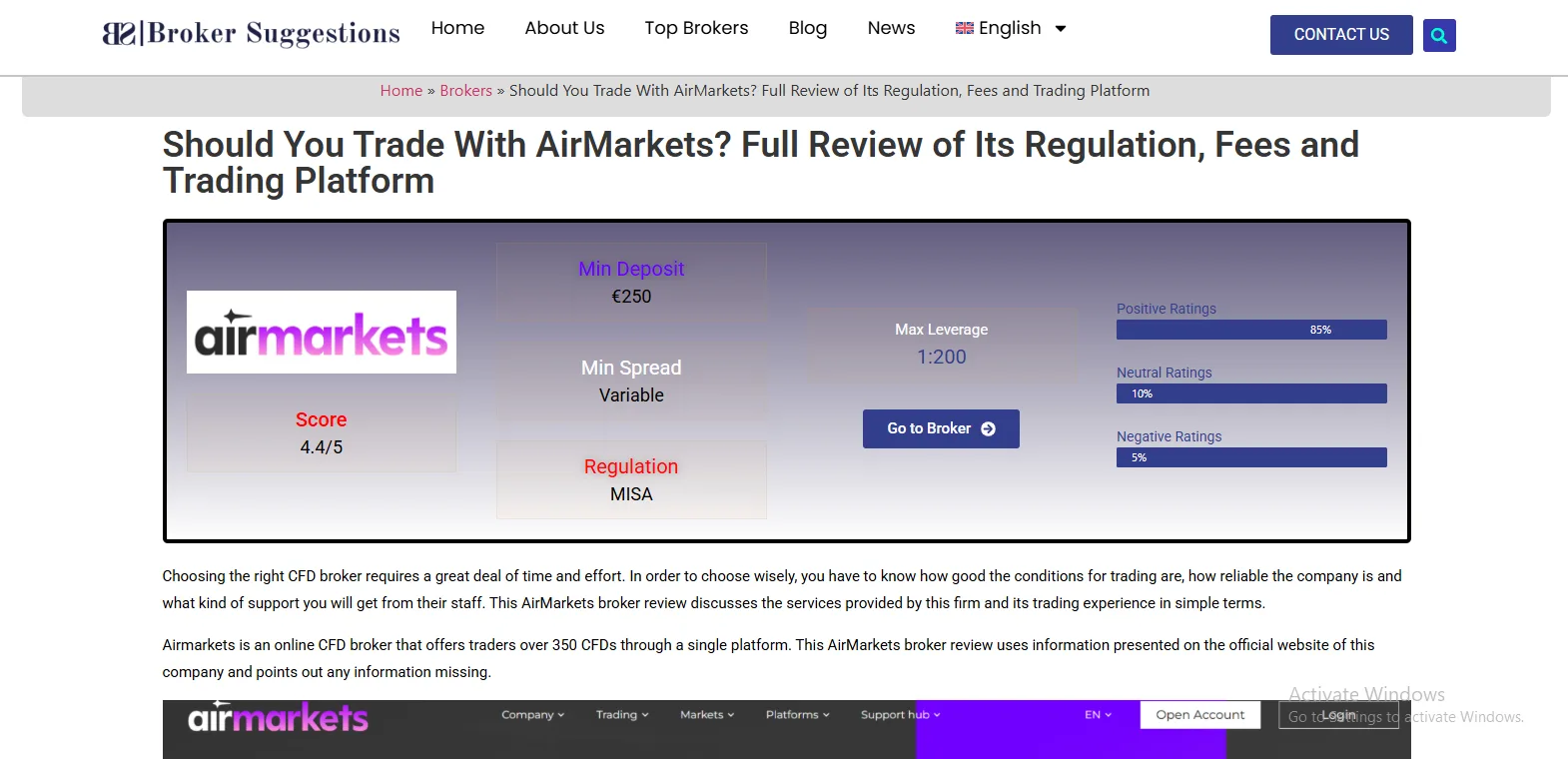
Task: Open the Top Brokers menu item
Action: 696,28
